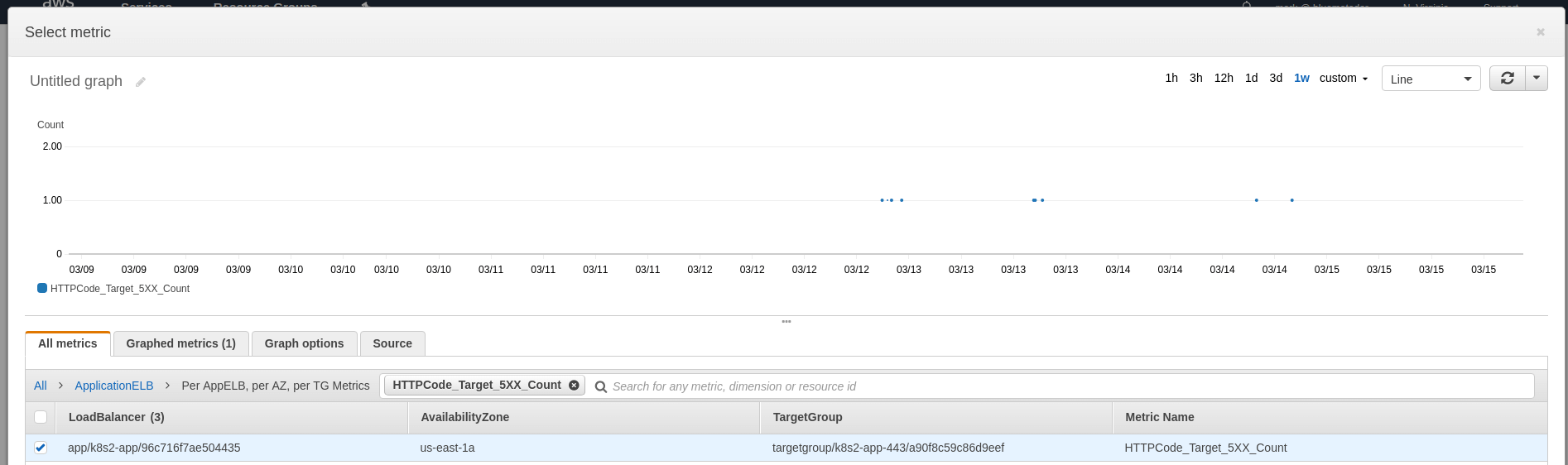Click the pencil icon to rename graph

pyautogui.click(x=141, y=82)
